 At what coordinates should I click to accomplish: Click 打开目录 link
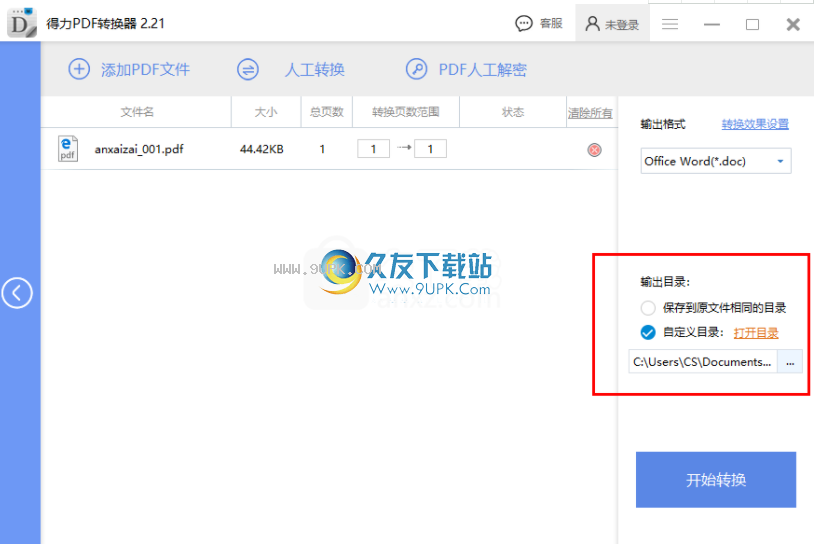pos(756,333)
